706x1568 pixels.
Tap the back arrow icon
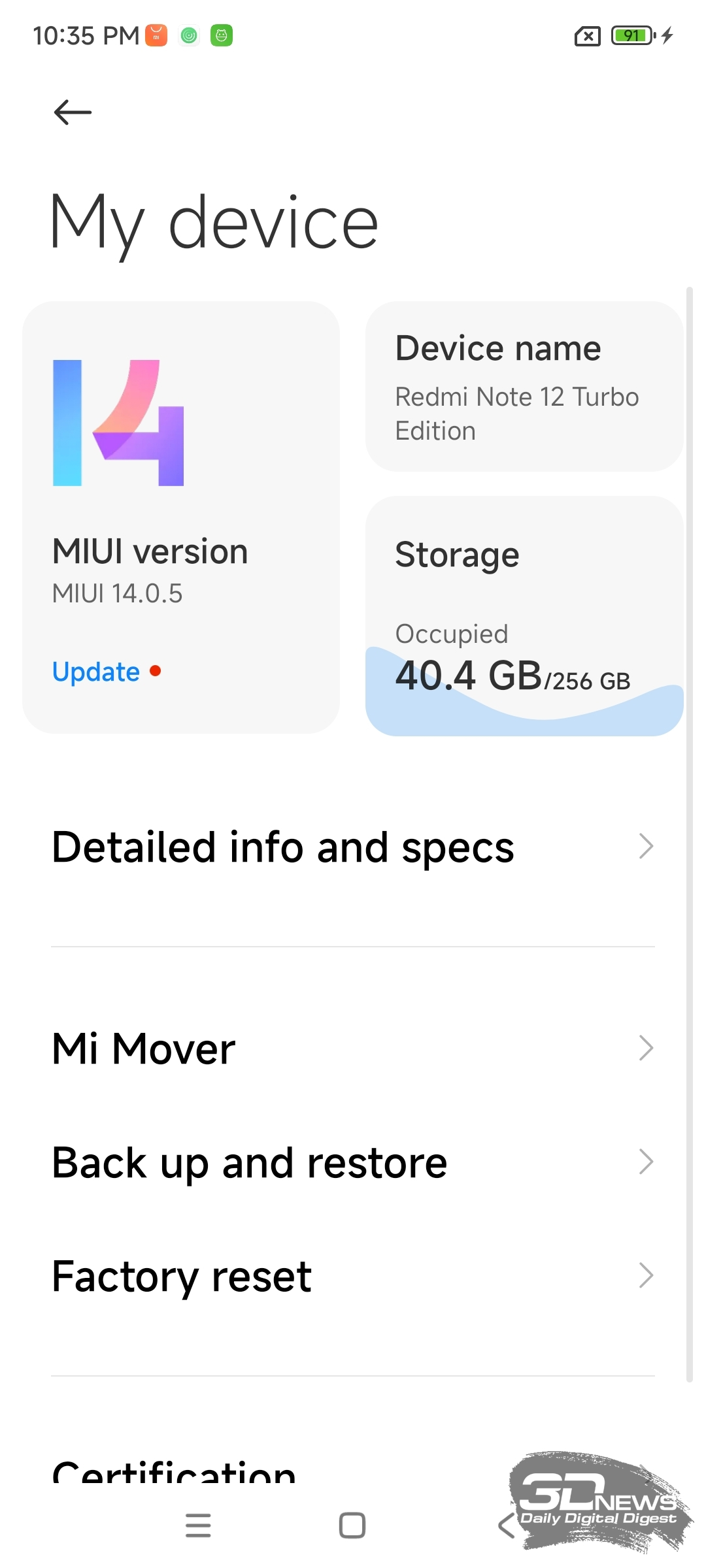[73, 112]
